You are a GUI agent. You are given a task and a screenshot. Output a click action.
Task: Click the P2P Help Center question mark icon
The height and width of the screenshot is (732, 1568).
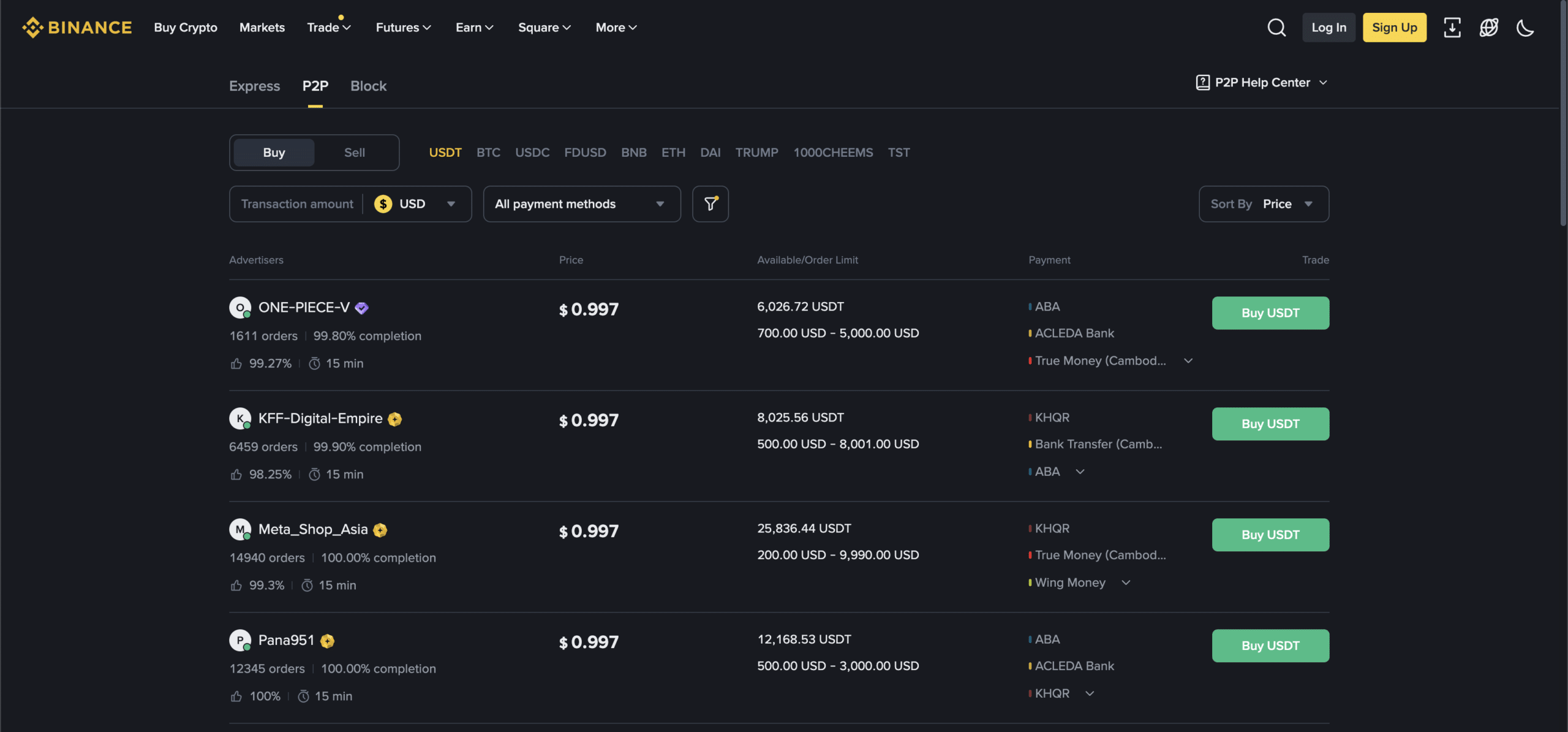pos(1204,81)
